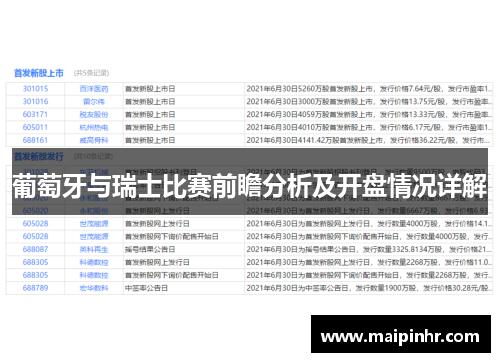Viewport: 500px width, 362px height.
Task: Open code 605028 in 网上发行日 row
Action: pos(35,223)
